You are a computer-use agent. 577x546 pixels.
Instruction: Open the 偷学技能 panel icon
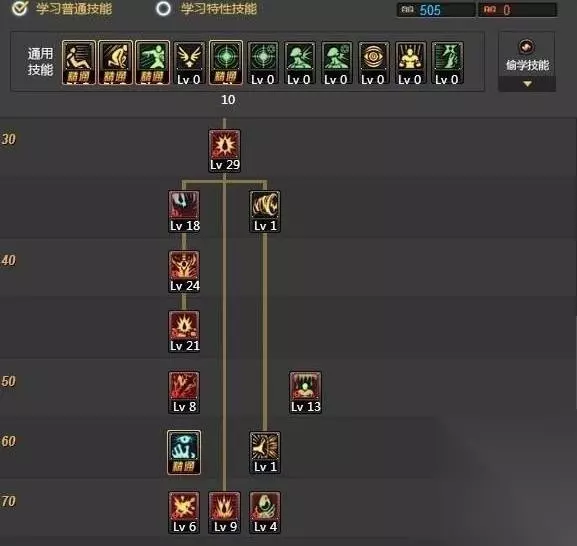[x=527, y=47]
